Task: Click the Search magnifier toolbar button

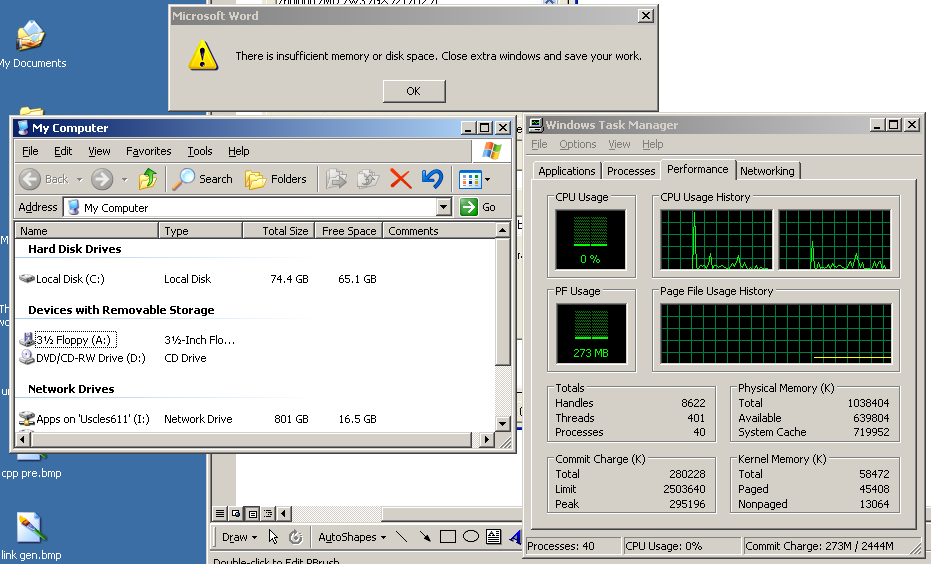Action: click(x=202, y=179)
